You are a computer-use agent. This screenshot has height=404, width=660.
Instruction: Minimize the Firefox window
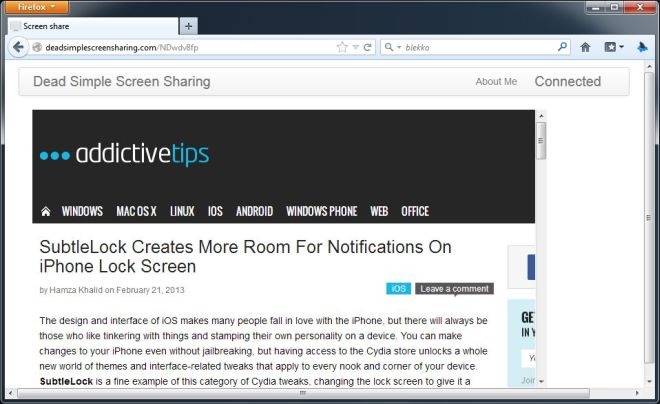[595, 7]
